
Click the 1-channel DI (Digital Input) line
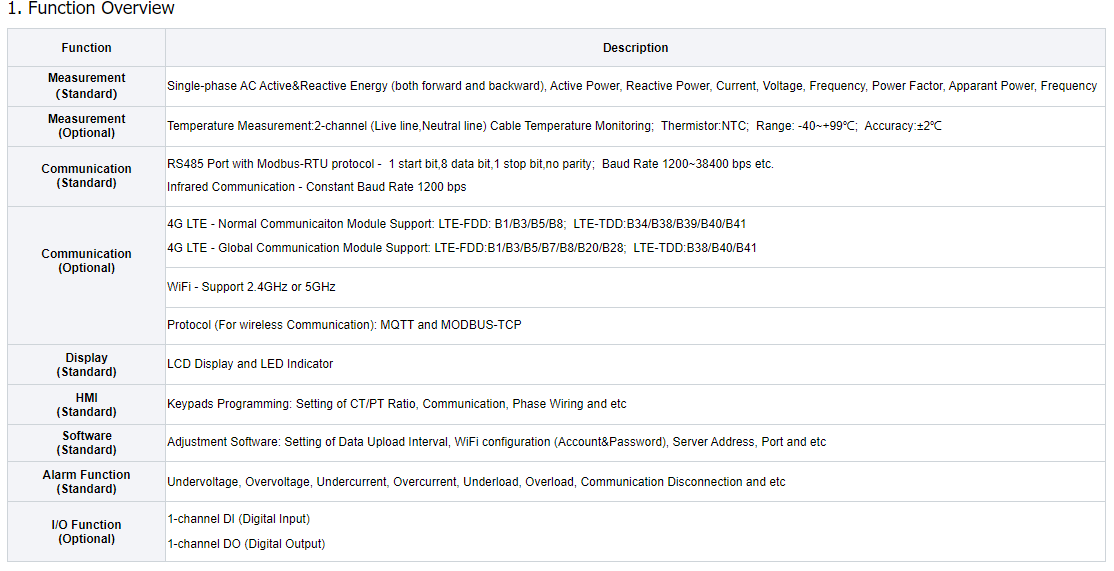pyautogui.click(x=238, y=519)
